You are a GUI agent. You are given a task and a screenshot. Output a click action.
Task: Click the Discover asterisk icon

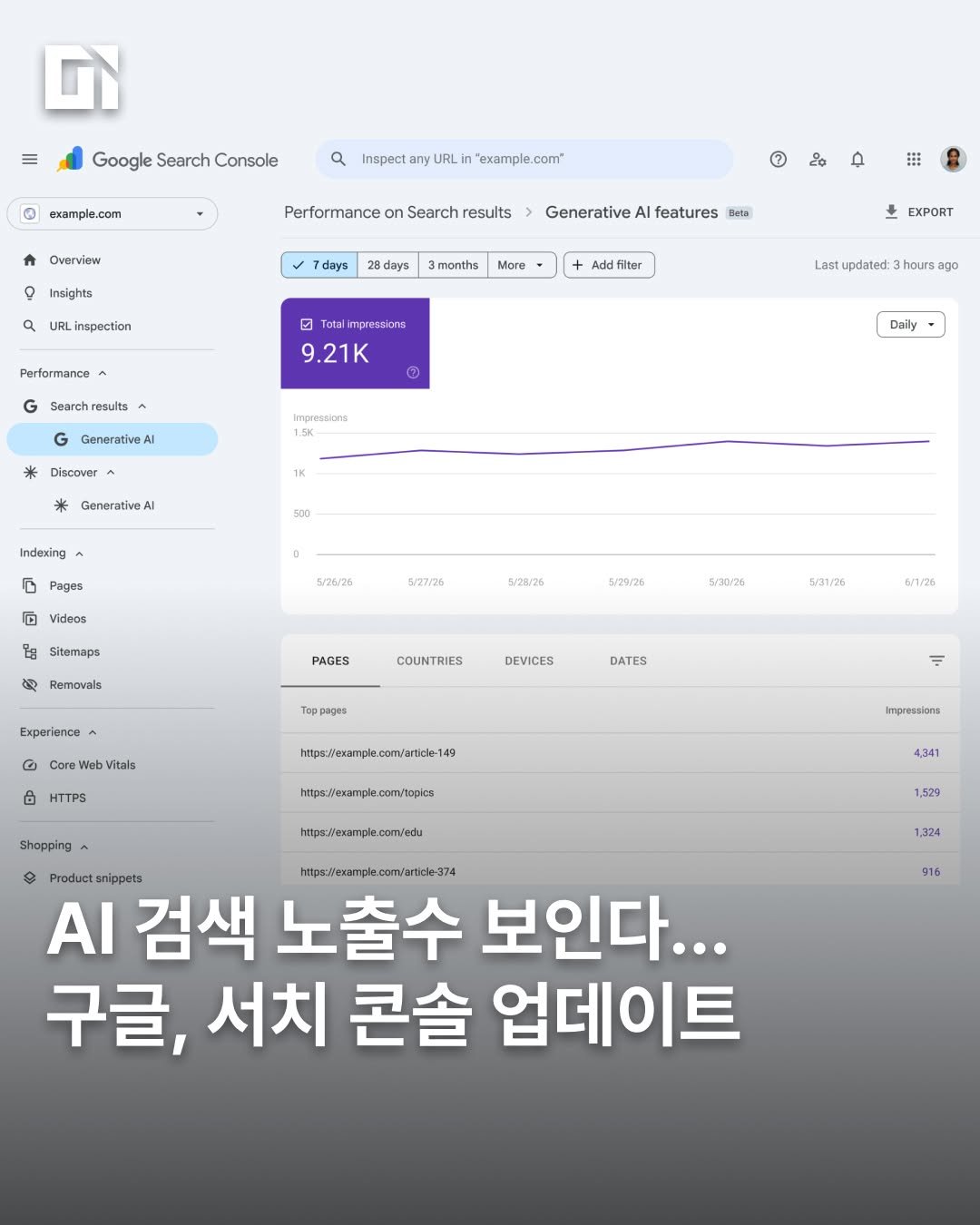(x=30, y=473)
